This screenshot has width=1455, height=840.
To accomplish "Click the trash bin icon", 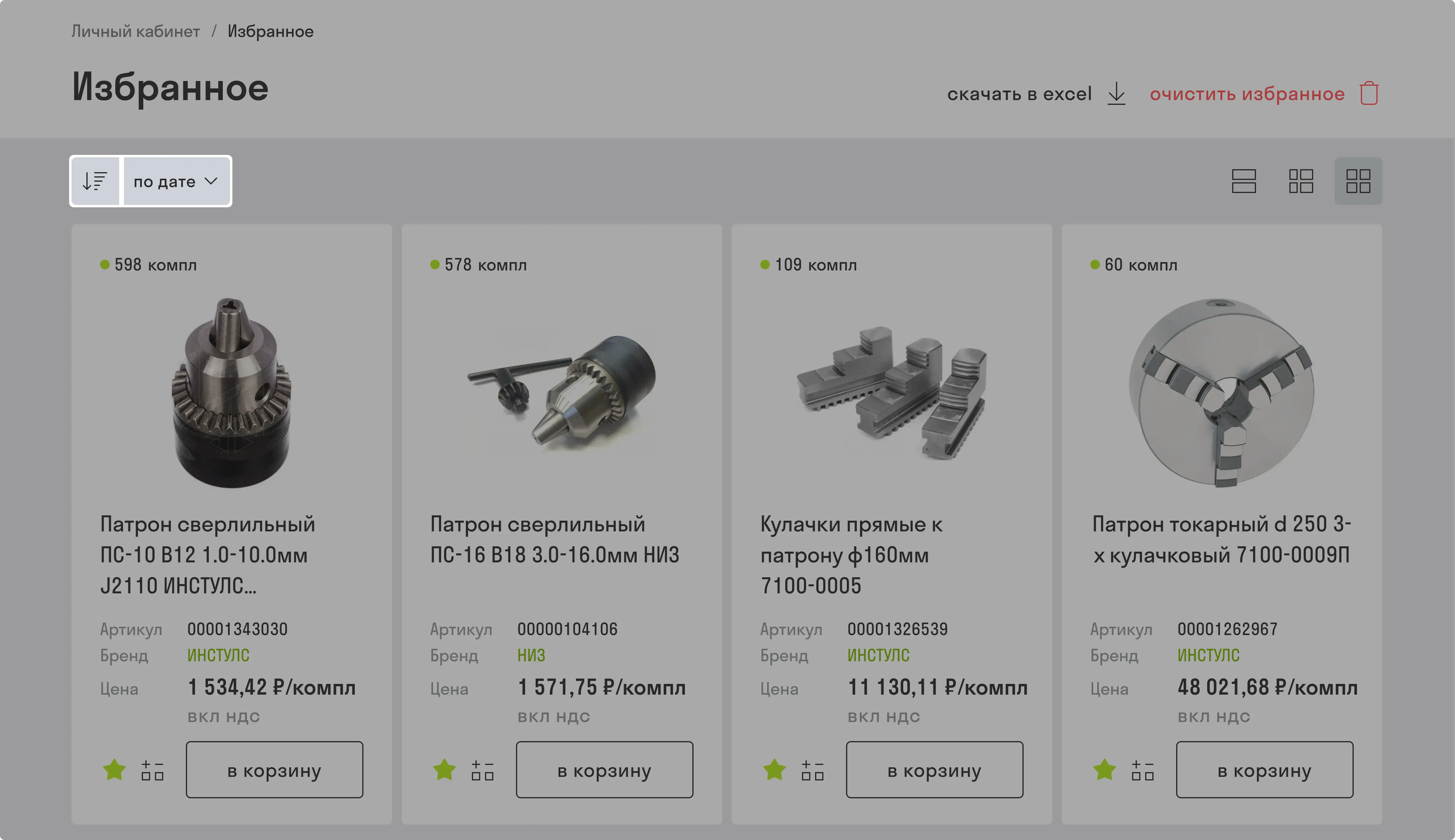I will click(1369, 94).
